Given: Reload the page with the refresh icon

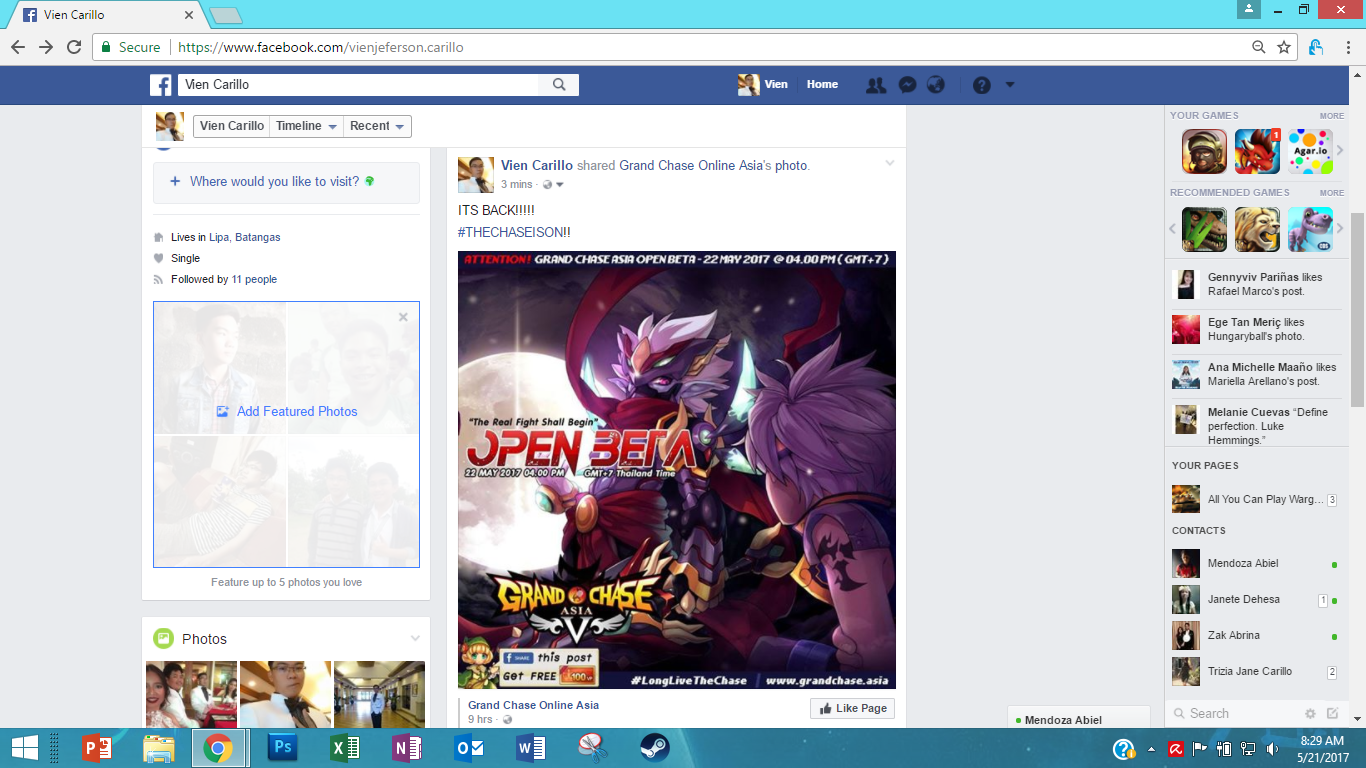Looking at the screenshot, I should [74, 47].
